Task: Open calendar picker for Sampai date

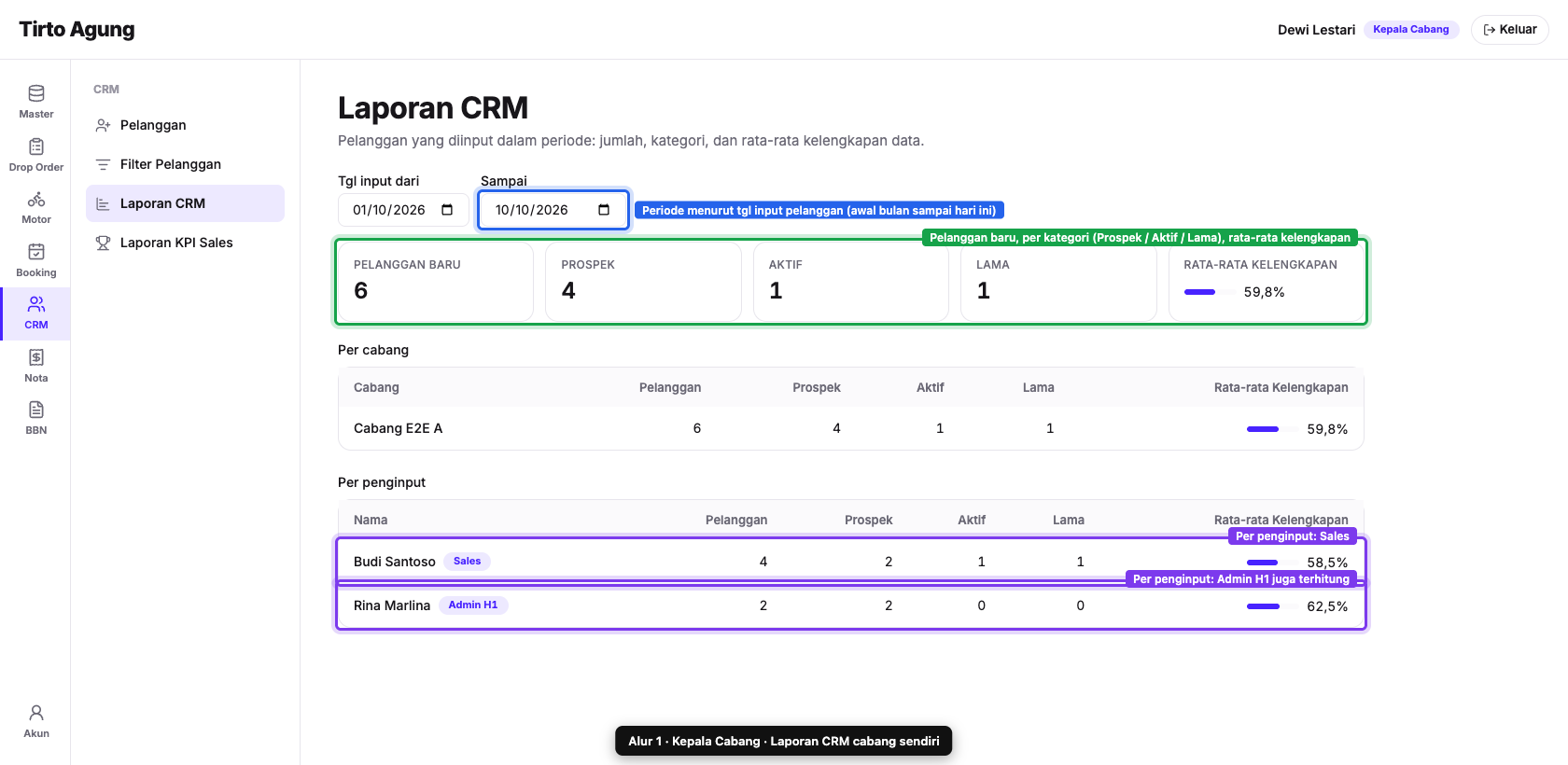Action: [604, 210]
